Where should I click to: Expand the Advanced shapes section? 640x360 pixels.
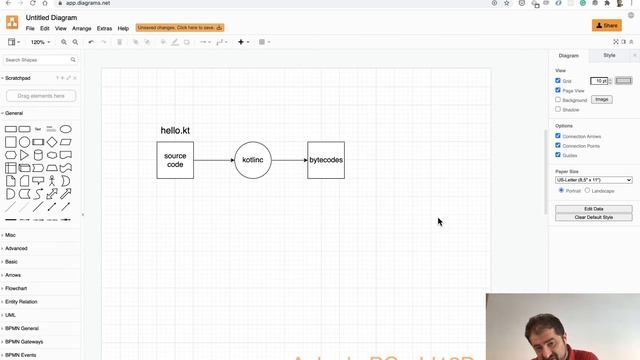pyautogui.click(x=16, y=248)
